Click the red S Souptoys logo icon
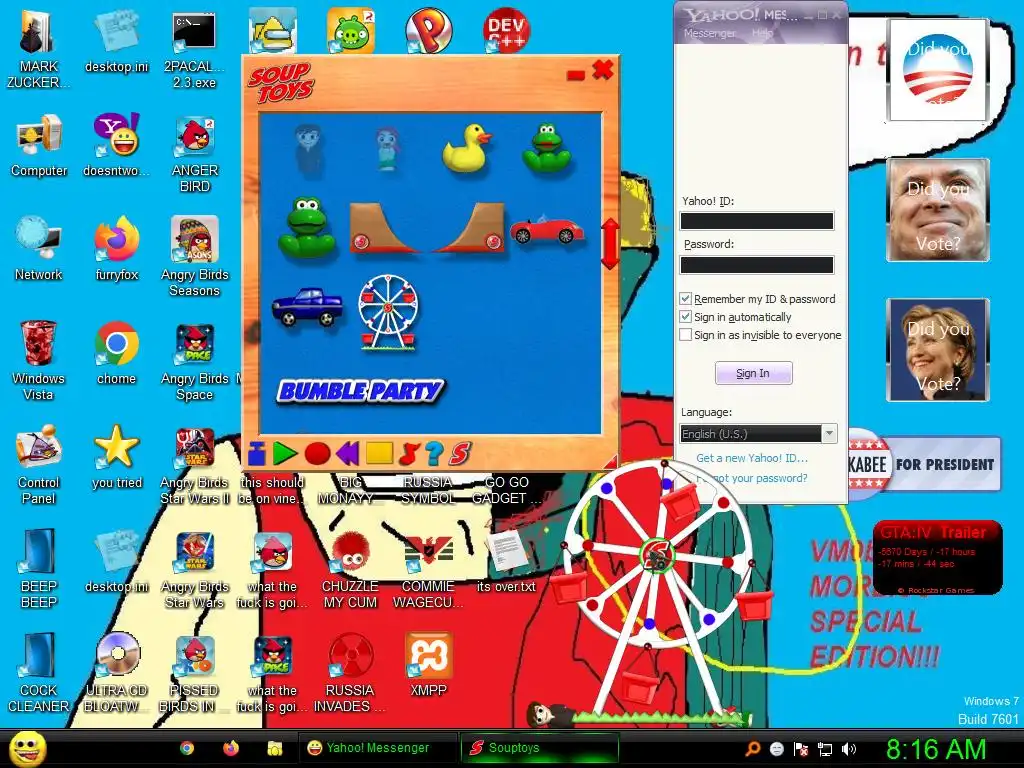 460,453
